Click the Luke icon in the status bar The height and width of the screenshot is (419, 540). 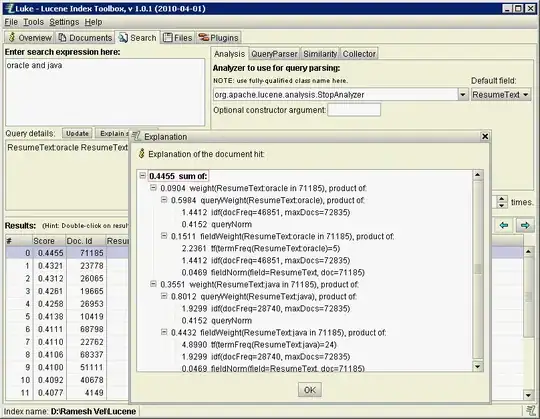pos(531,410)
